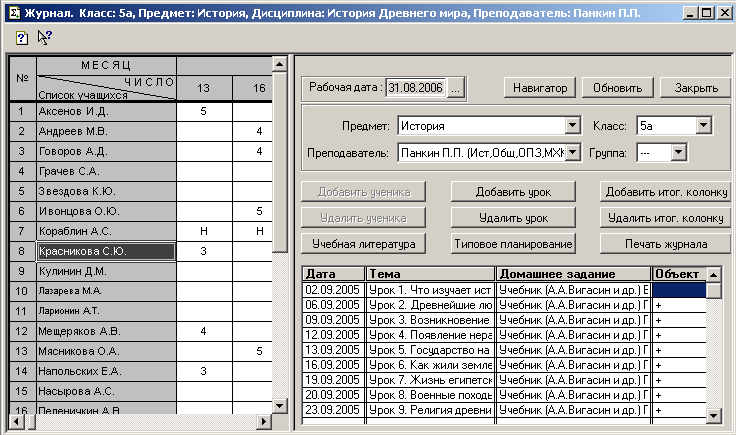Viewport: 736px width, 435px height.
Task: Click Кораблин's absence mark on day 13
Action: click(x=204, y=231)
